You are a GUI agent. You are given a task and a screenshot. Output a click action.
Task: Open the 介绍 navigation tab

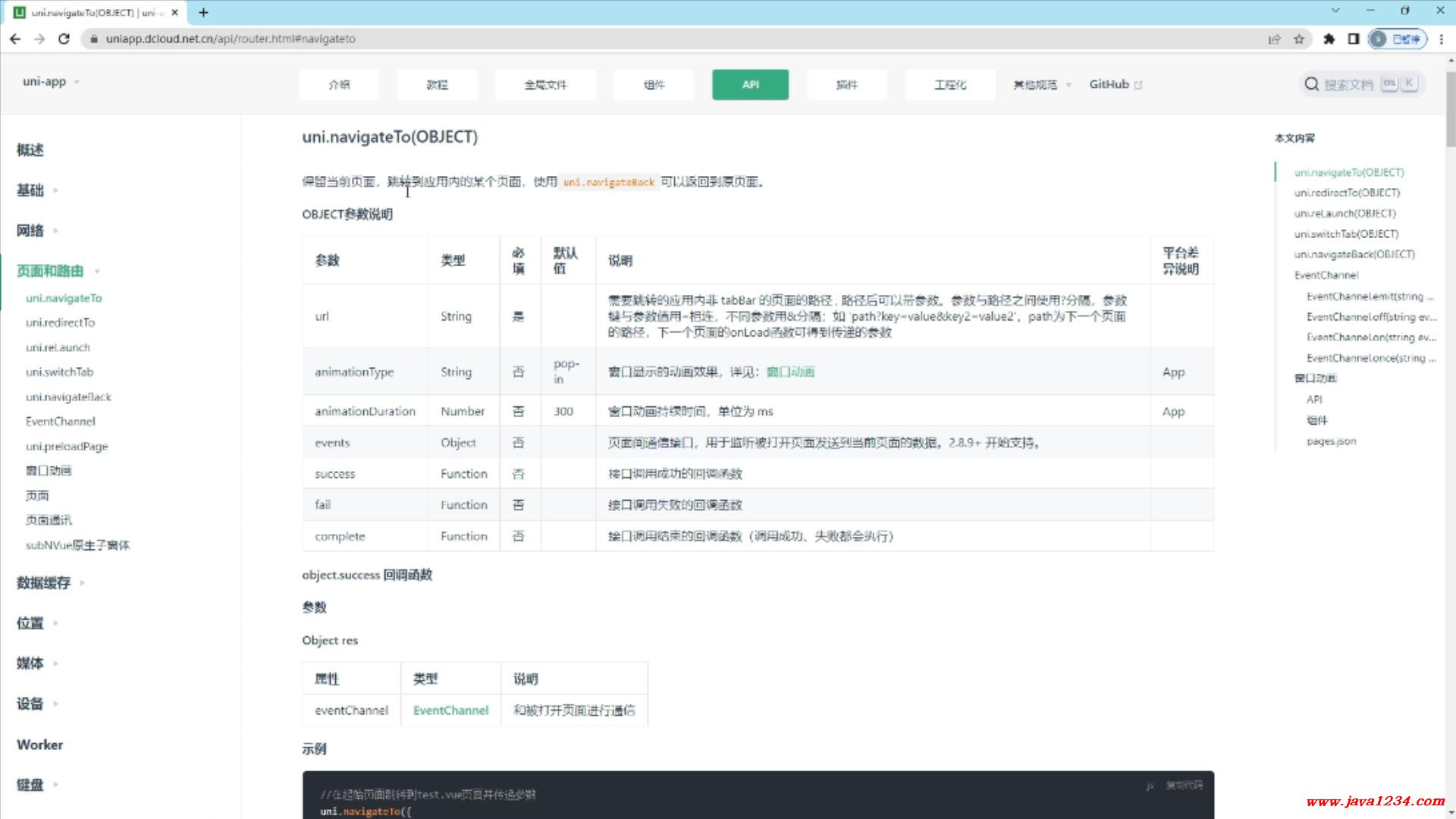coord(339,84)
